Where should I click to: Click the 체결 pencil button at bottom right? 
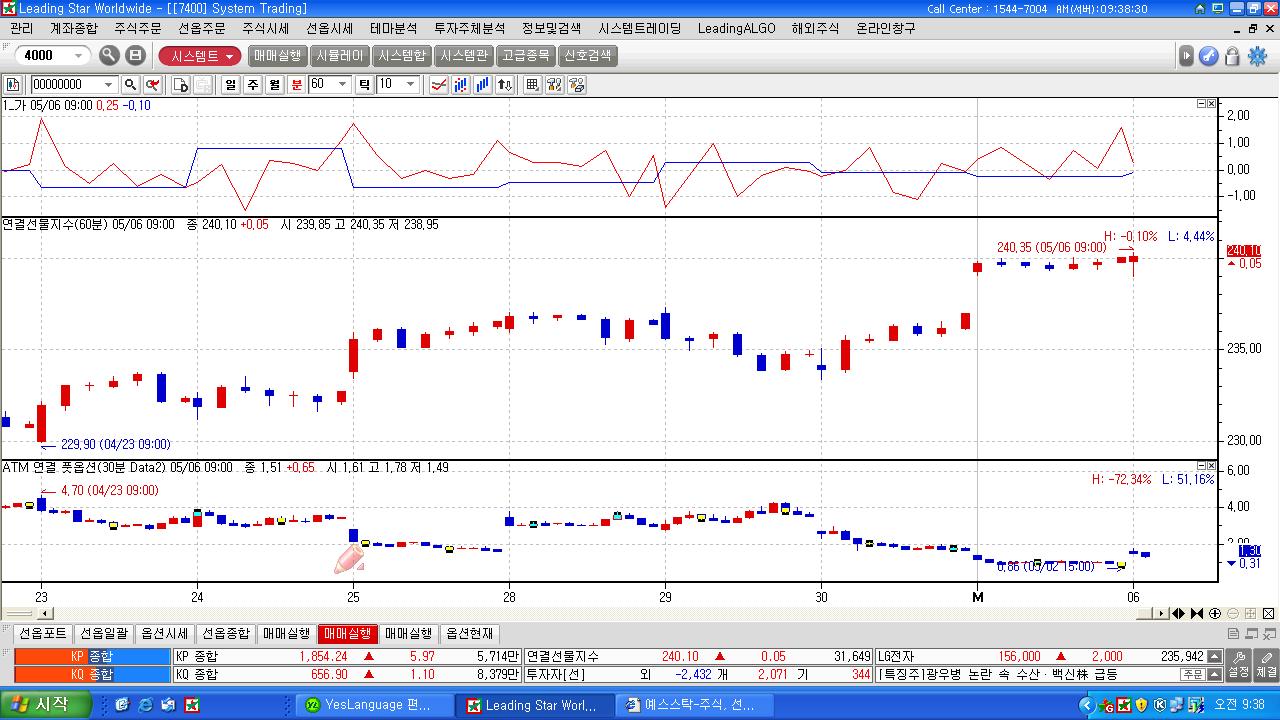point(1265,663)
